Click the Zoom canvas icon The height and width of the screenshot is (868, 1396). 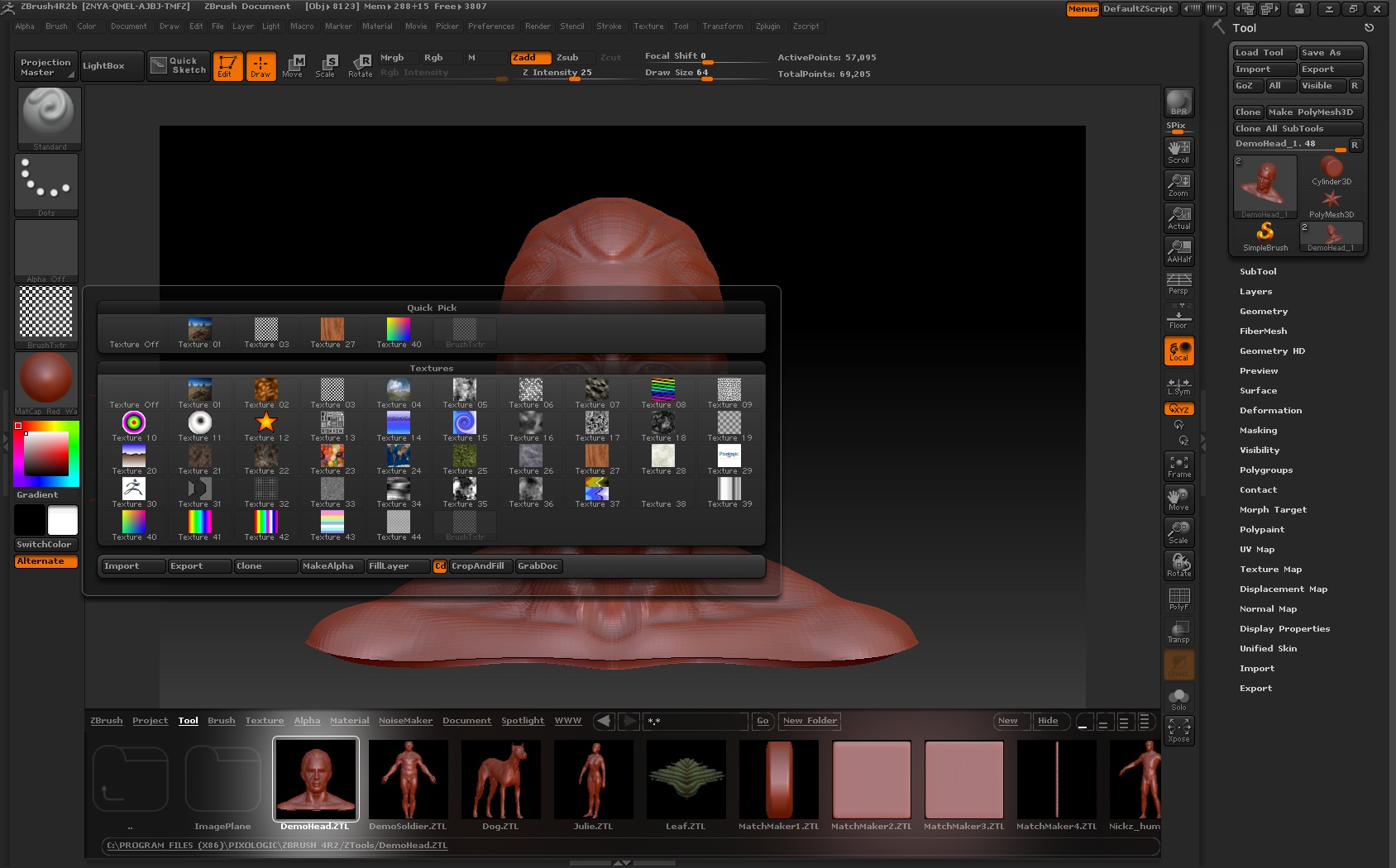(1179, 184)
